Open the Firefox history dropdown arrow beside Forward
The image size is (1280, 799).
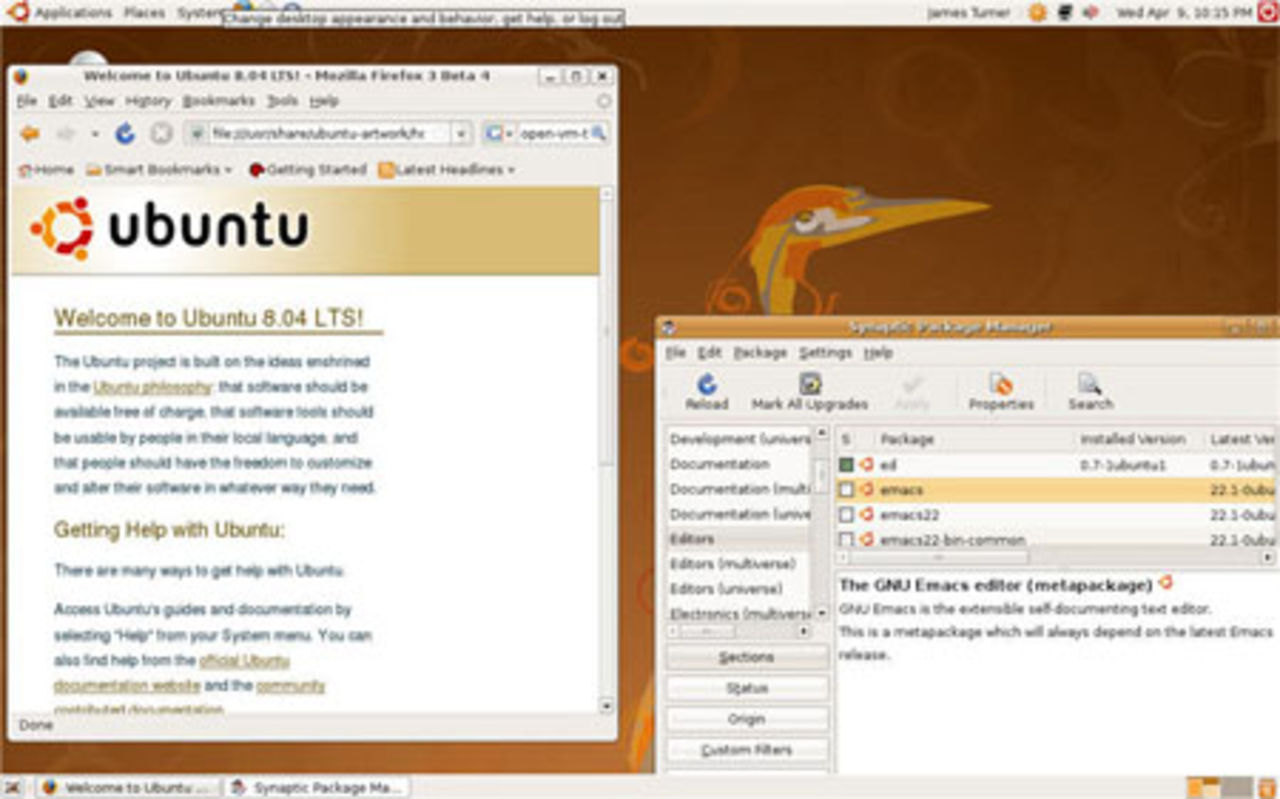tap(94, 134)
